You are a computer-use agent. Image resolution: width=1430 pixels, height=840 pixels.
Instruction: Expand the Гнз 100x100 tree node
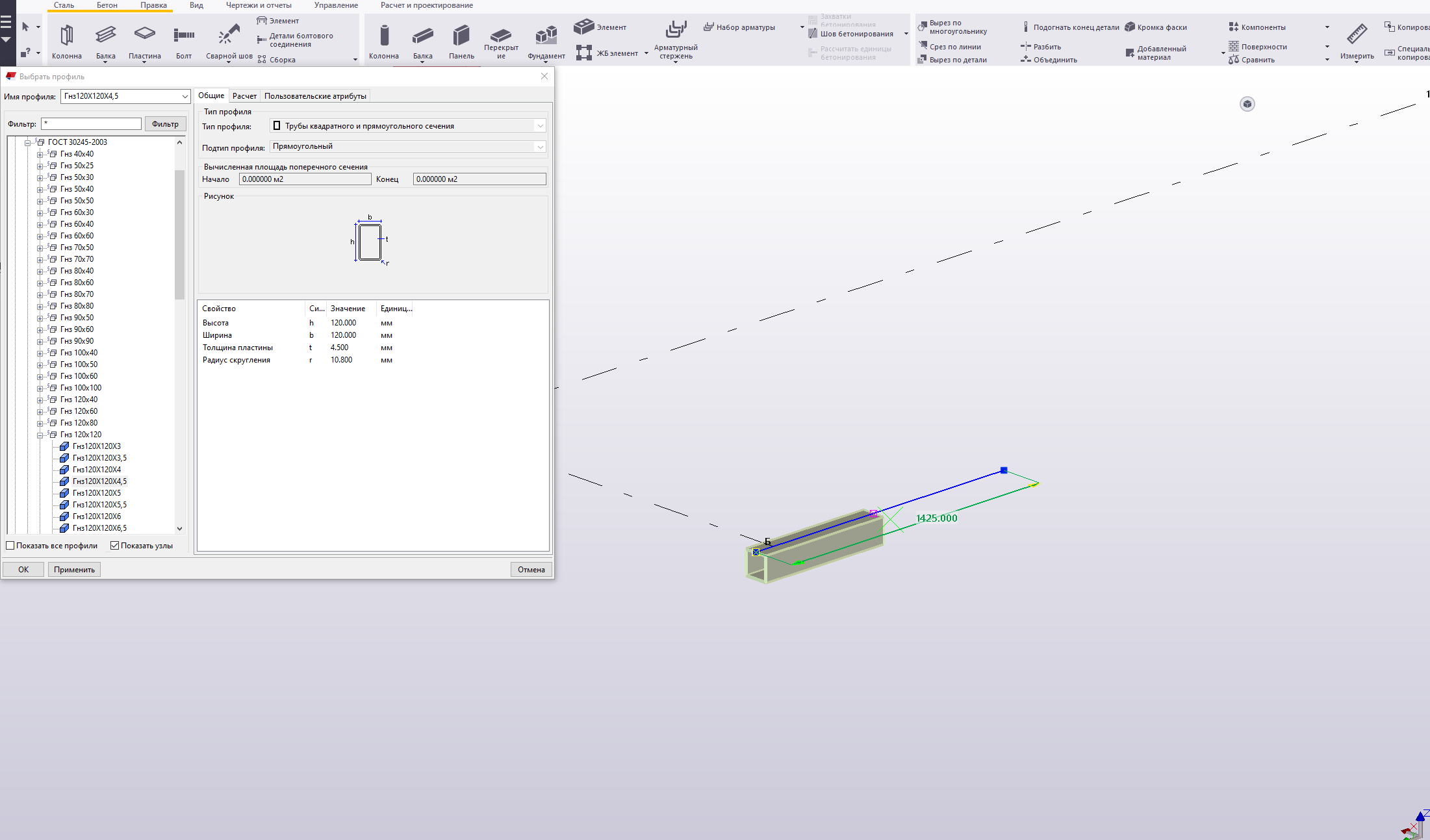[40, 388]
